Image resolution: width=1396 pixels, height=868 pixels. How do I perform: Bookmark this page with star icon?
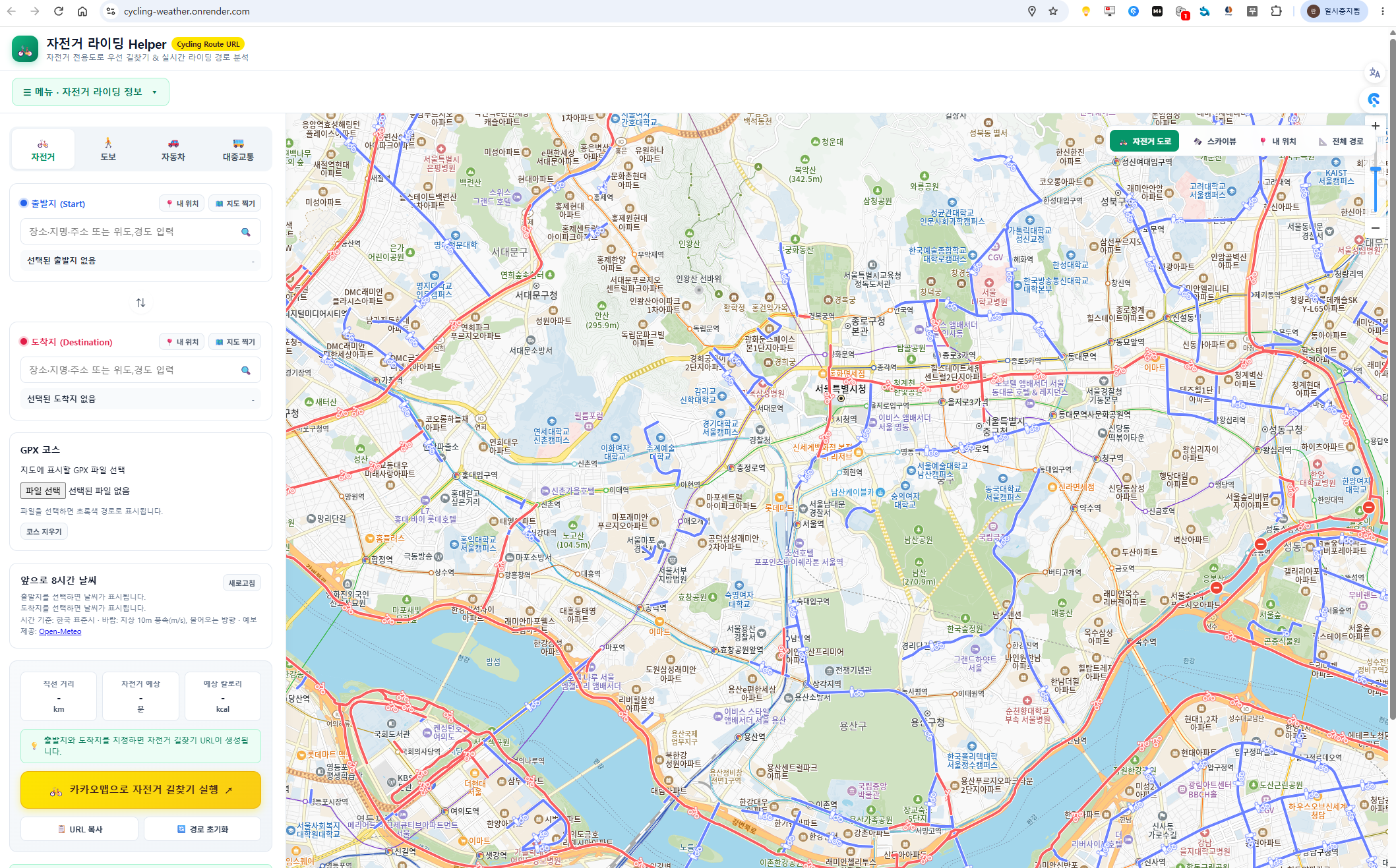point(1053,11)
